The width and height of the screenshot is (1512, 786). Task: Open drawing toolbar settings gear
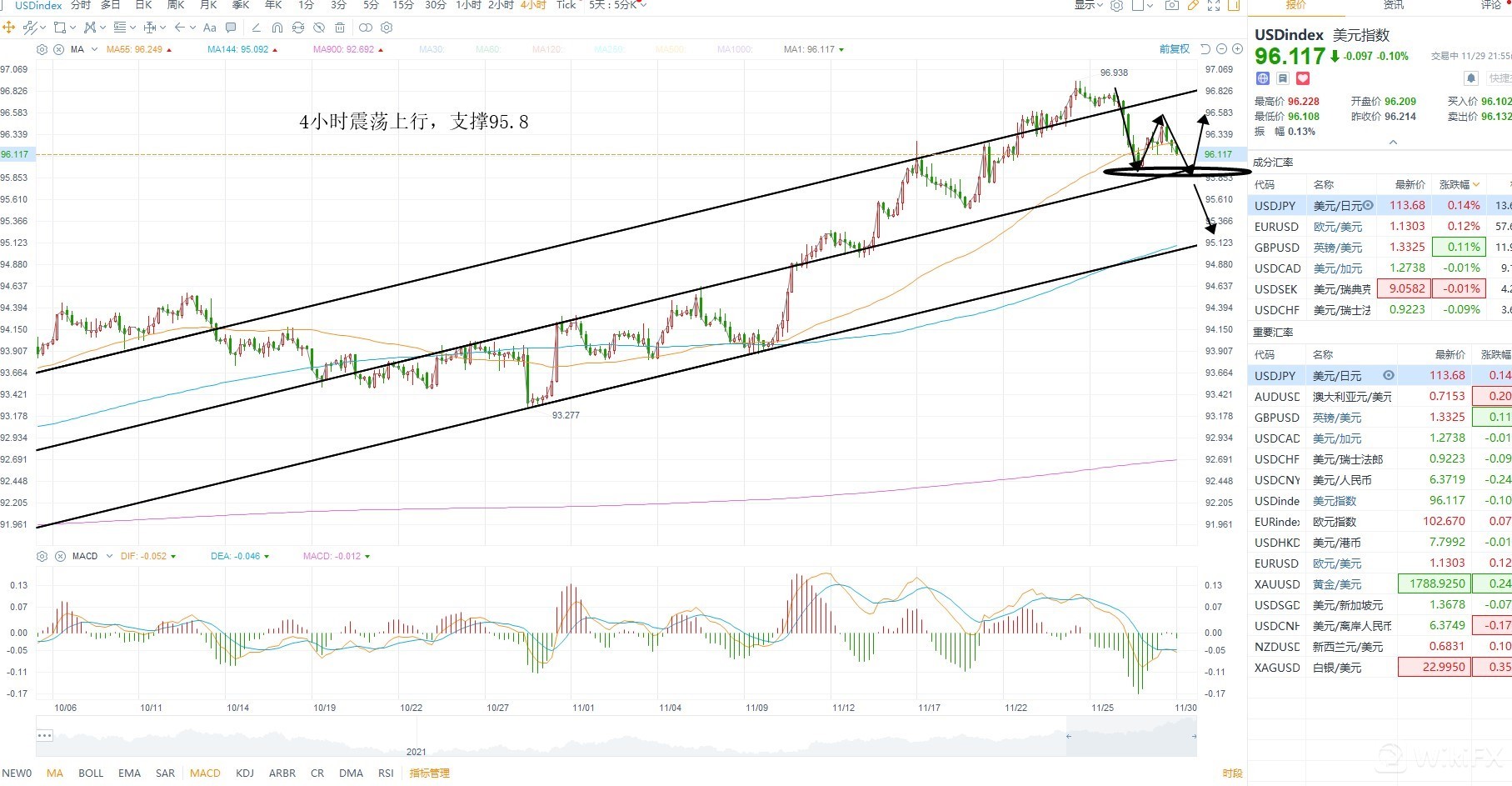pyautogui.click(x=387, y=28)
